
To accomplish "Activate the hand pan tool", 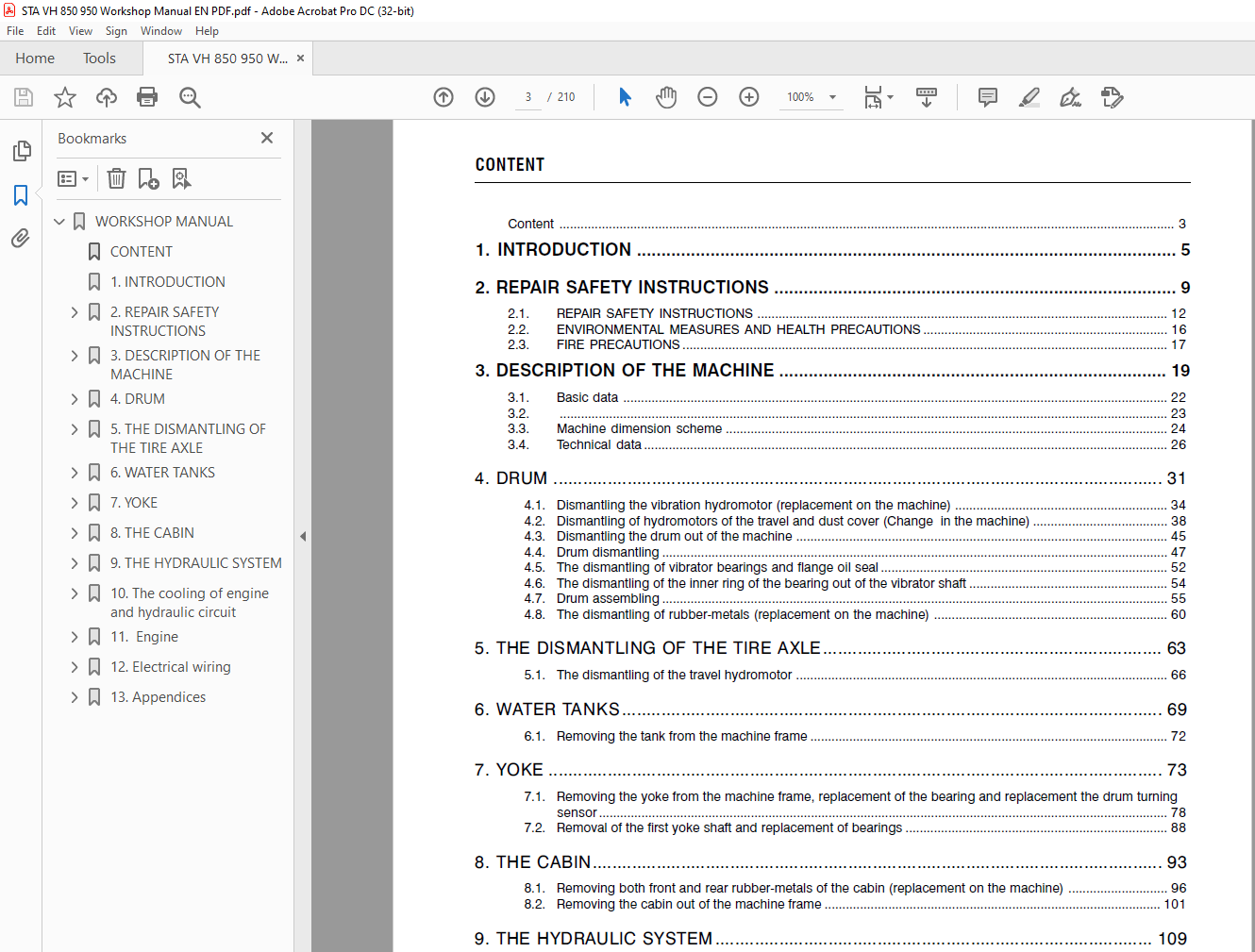I will pyautogui.click(x=666, y=97).
